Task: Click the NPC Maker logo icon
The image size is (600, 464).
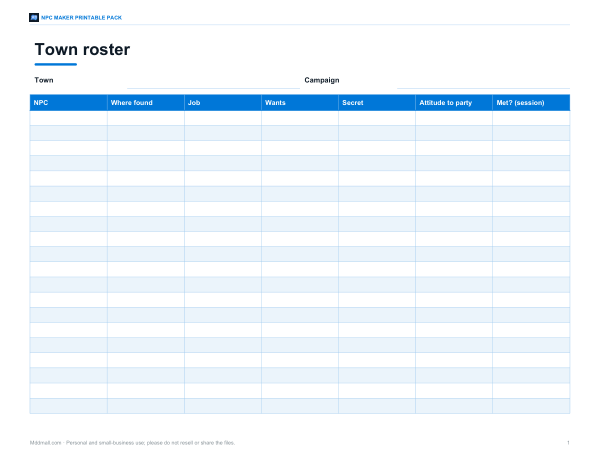Action: (34, 18)
